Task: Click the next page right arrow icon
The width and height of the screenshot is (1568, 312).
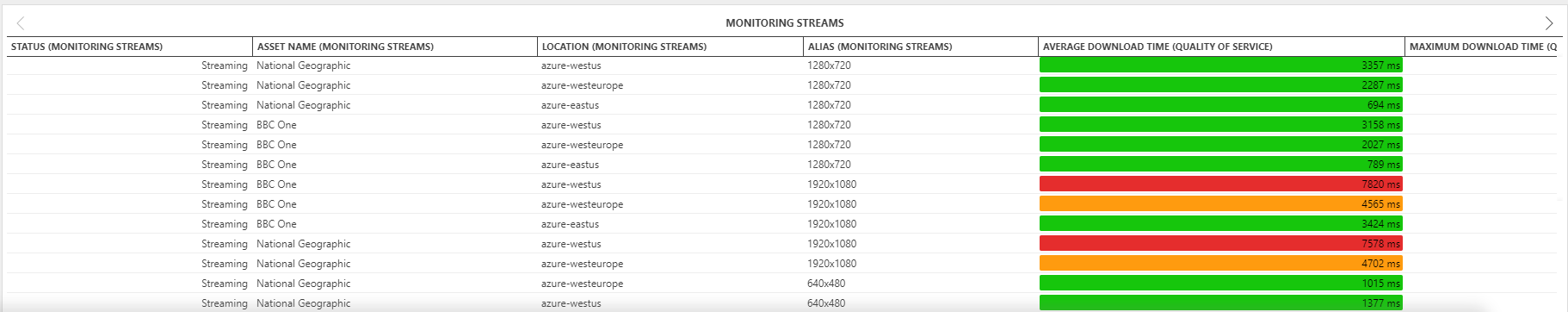Action: pos(1549,23)
